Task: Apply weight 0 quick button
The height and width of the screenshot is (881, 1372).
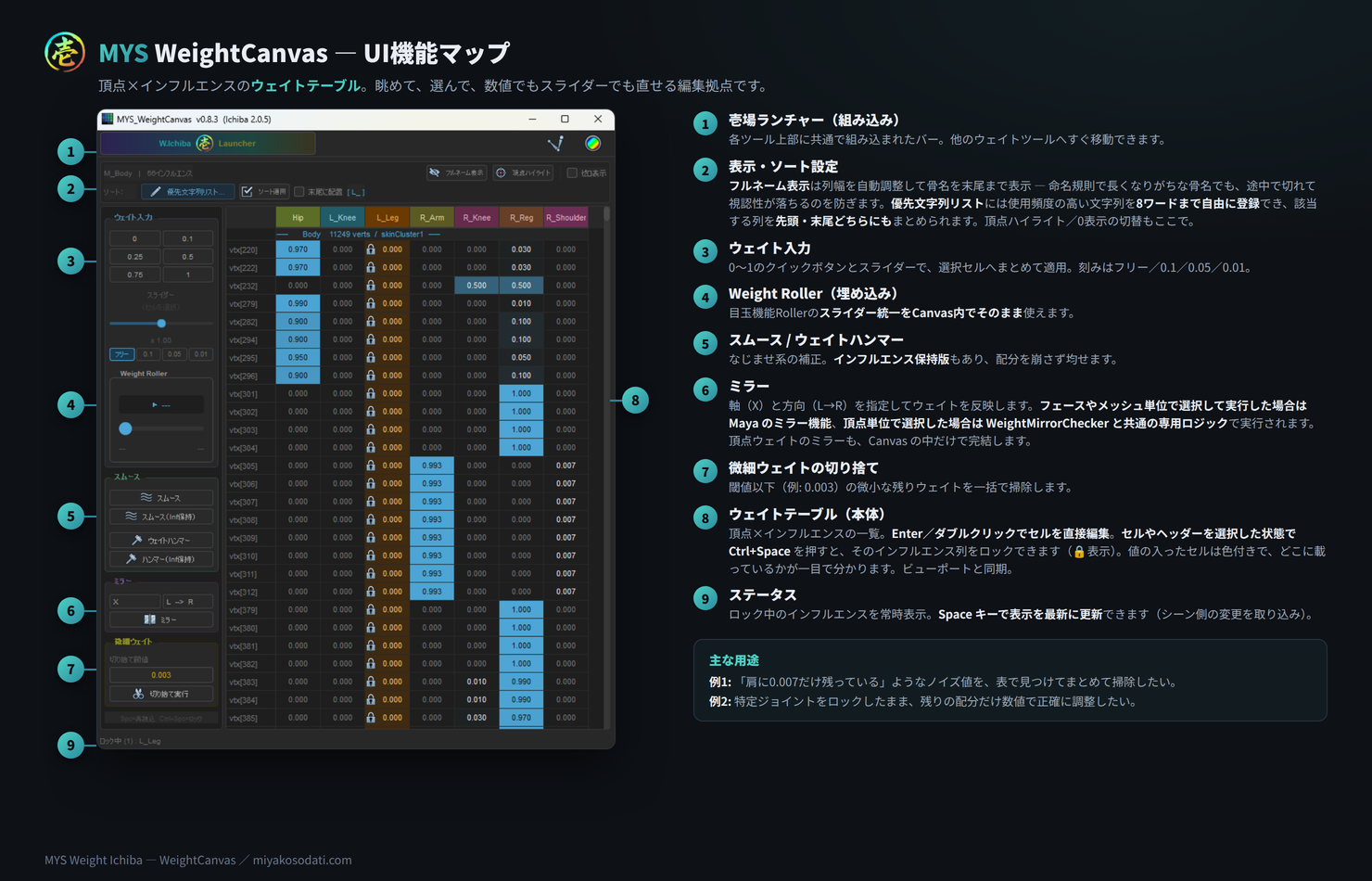Action: (134, 238)
